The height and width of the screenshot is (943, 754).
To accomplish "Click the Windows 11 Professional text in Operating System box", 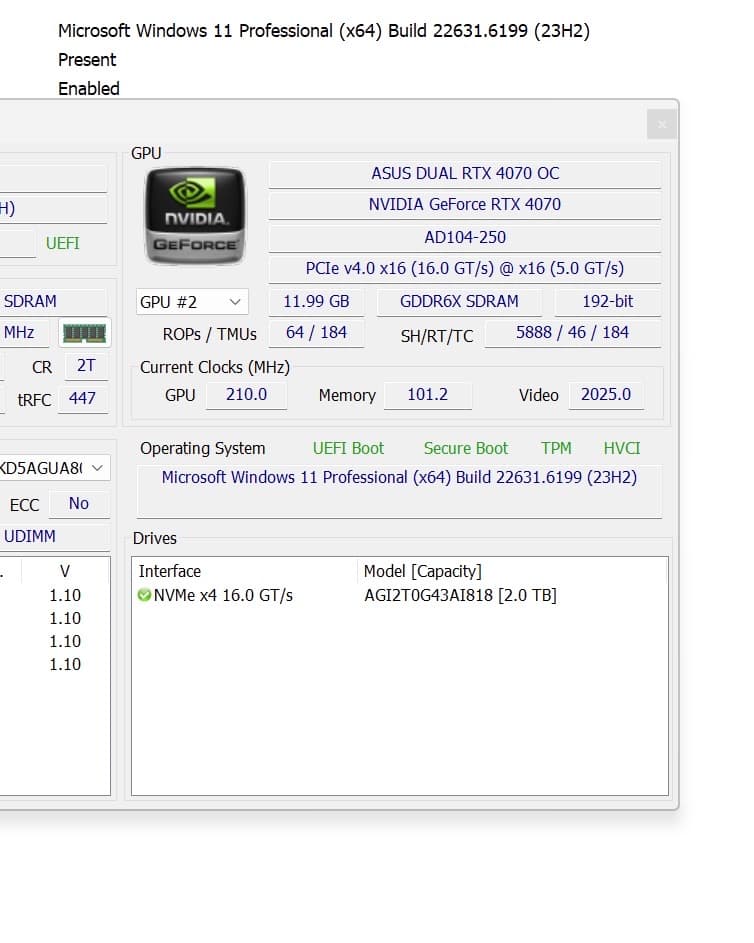I will tap(399, 478).
